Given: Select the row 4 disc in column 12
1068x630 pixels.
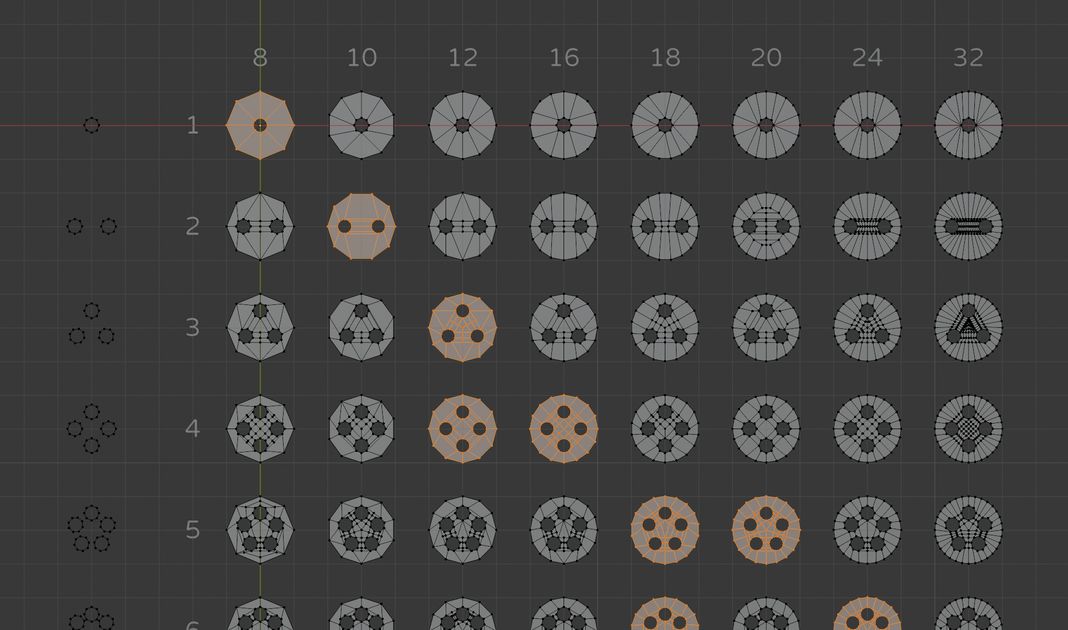Looking at the screenshot, I should tap(463, 428).
